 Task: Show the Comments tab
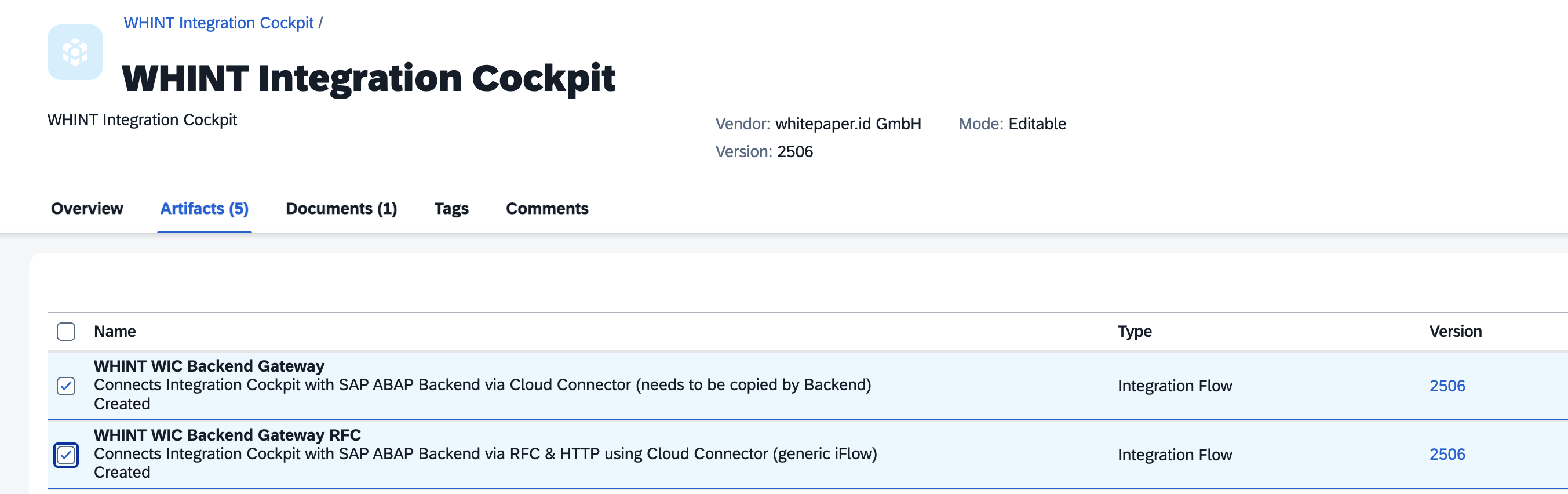tap(546, 208)
